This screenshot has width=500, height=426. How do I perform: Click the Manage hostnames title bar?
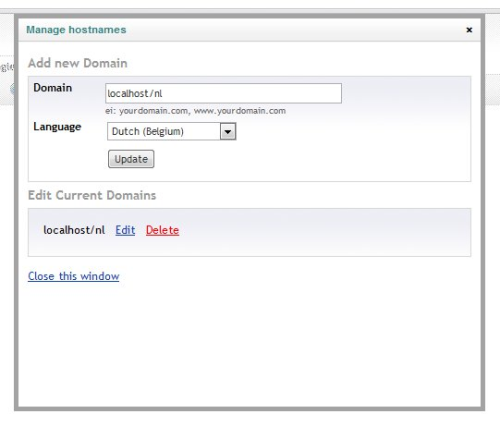(249, 30)
